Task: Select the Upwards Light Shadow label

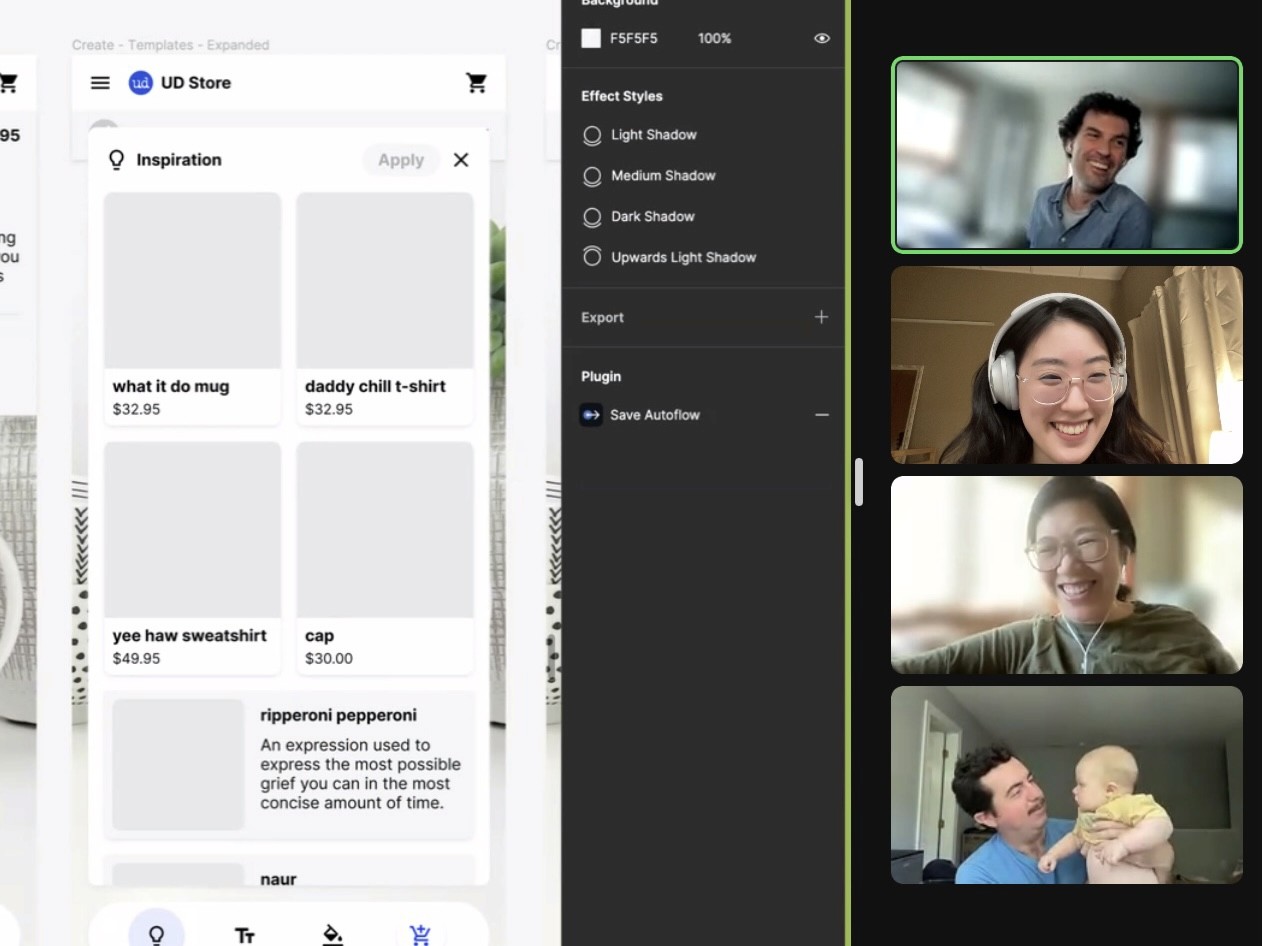Action: (x=683, y=257)
